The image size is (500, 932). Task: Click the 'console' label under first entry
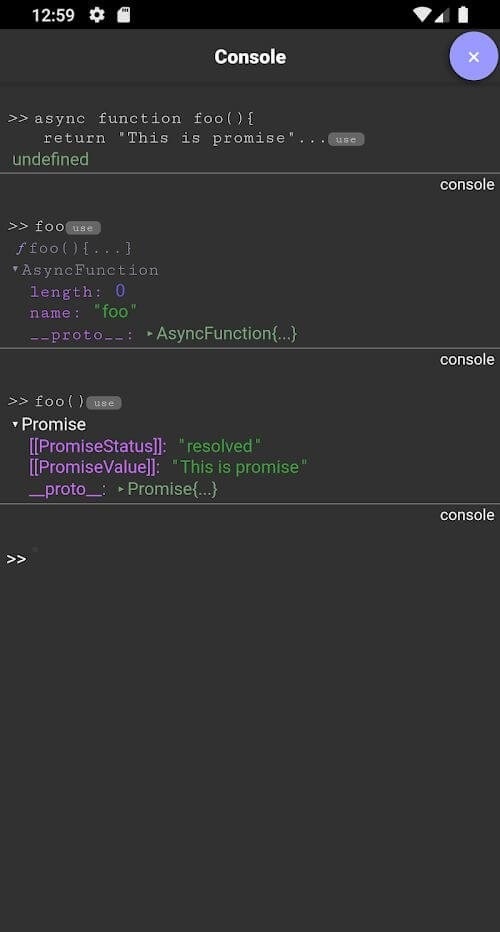pos(467,184)
